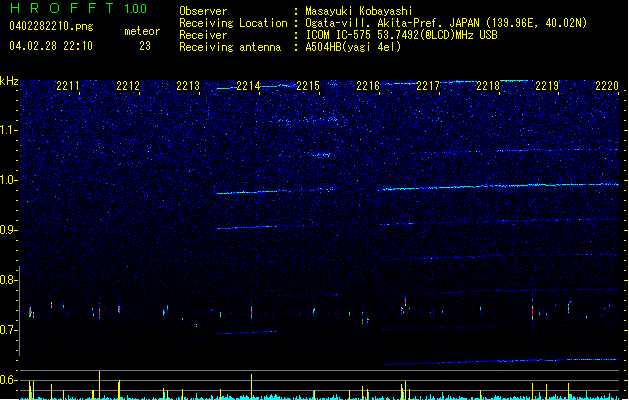The height and width of the screenshot is (400, 629).
Task: Click the ICOM IC-575 receiver text
Action: tap(401, 35)
